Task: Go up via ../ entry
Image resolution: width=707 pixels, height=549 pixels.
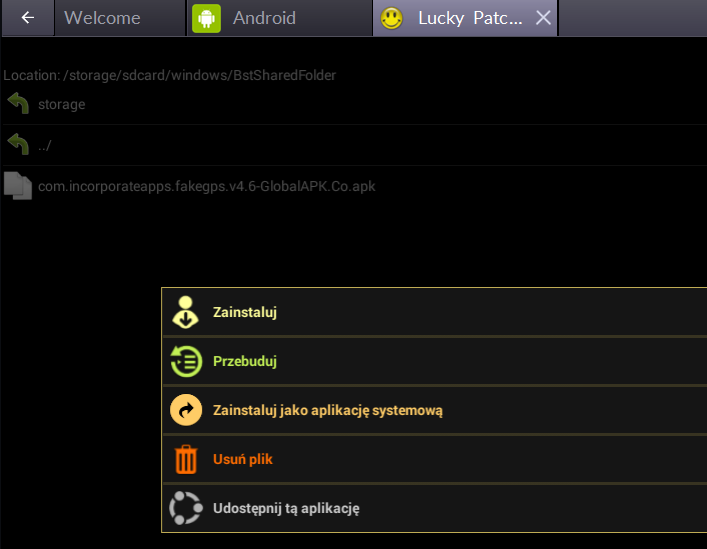Action: (x=354, y=145)
